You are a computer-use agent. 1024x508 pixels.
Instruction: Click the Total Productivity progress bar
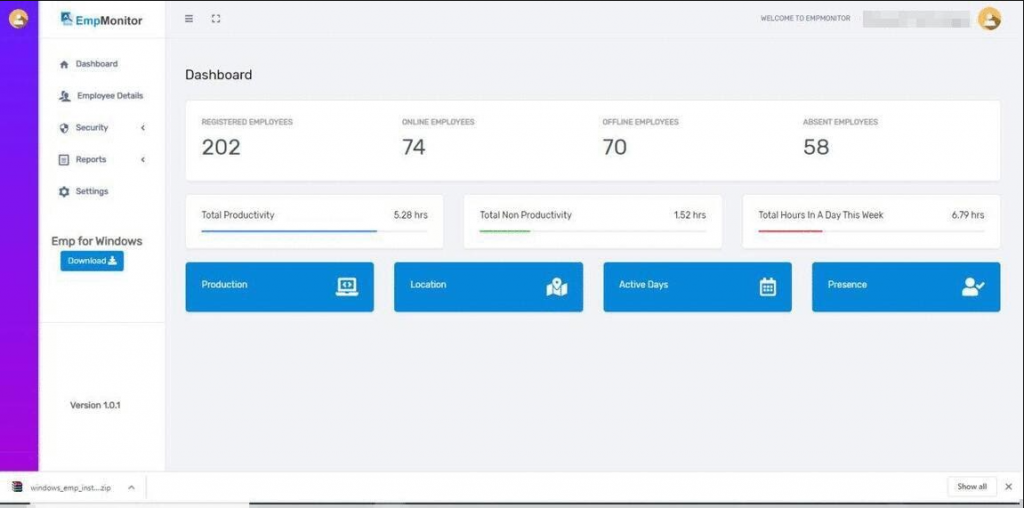point(314,231)
